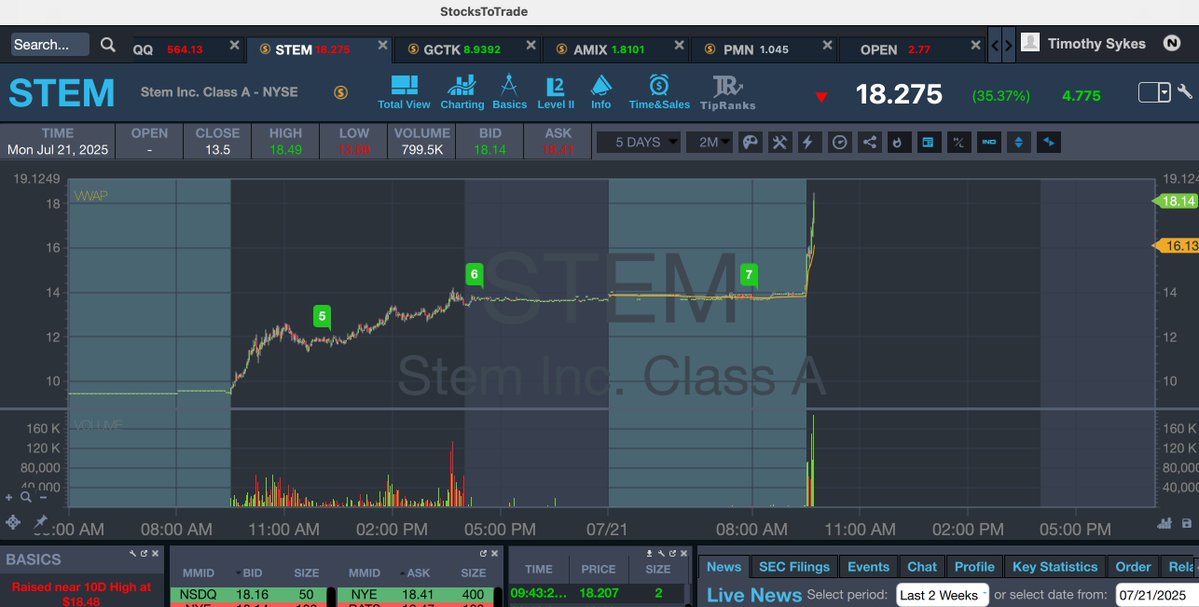1199x607 pixels.
Task: Click the pin icon on chart
Action: (41, 522)
